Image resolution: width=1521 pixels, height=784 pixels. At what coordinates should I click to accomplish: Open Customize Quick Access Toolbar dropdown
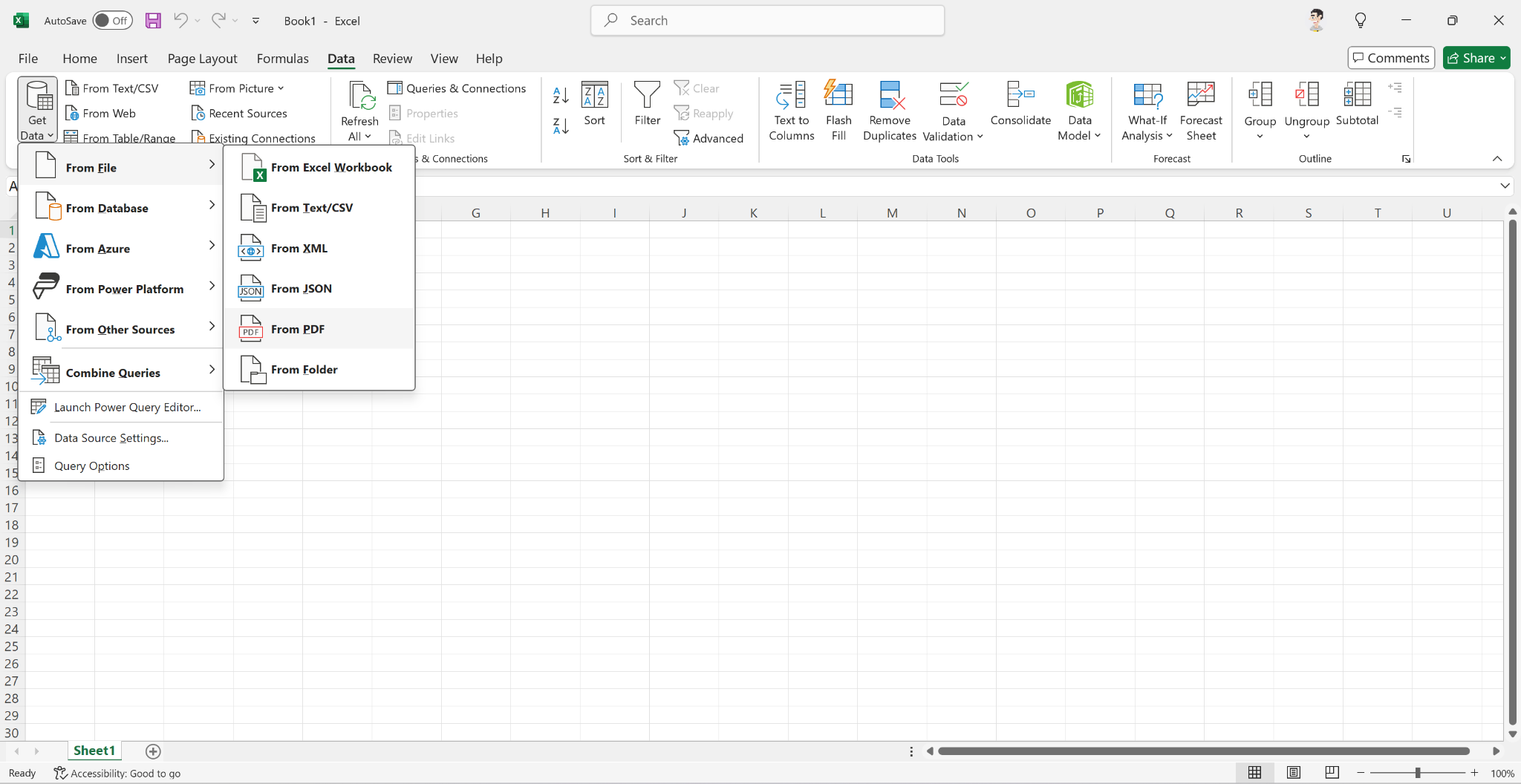(255, 21)
